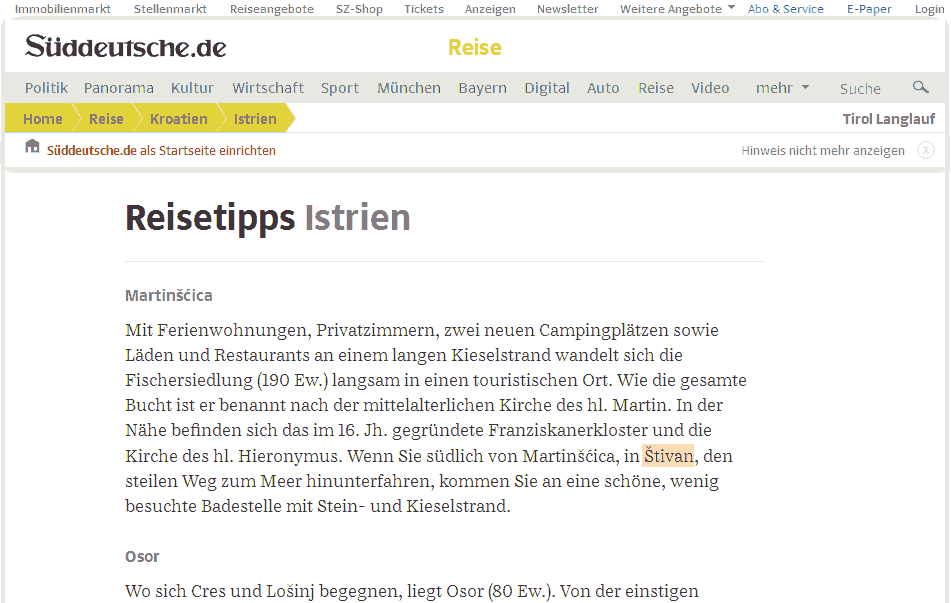Go to Kroatien in the breadcrumb
Screen dimensions: 951x603
179,119
